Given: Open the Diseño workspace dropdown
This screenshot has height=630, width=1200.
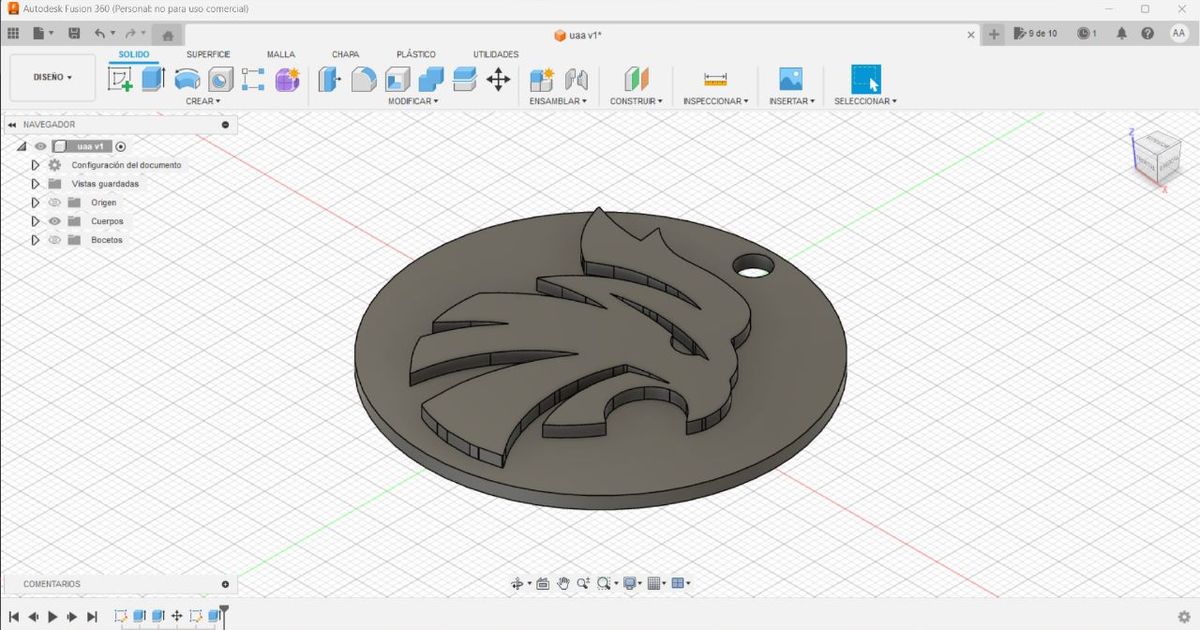Looking at the screenshot, I should 52,77.
